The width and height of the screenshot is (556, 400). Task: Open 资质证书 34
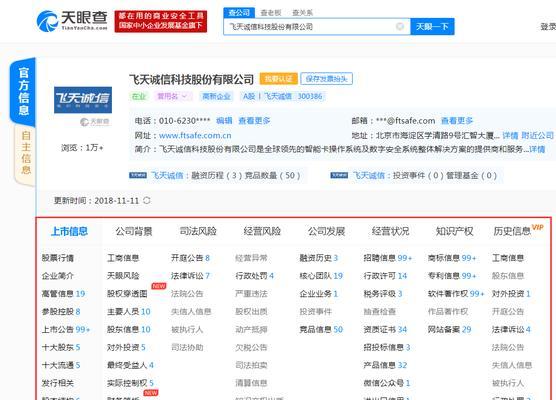click(385, 329)
